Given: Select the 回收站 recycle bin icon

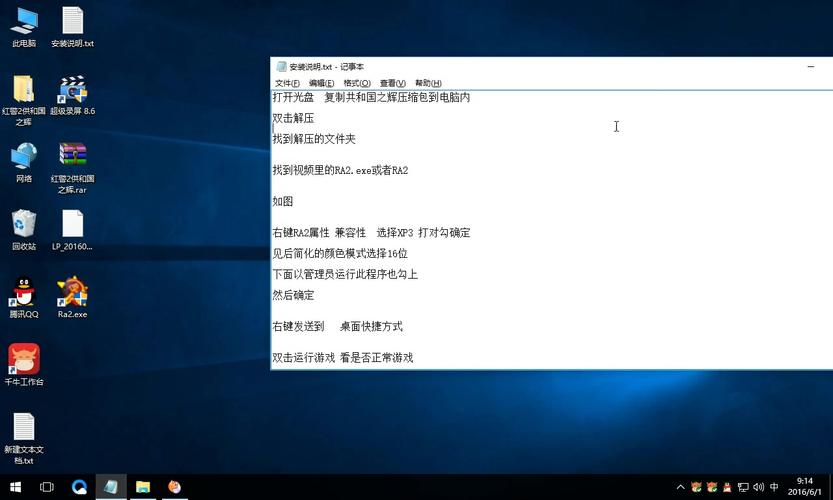Looking at the screenshot, I should point(24,230).
